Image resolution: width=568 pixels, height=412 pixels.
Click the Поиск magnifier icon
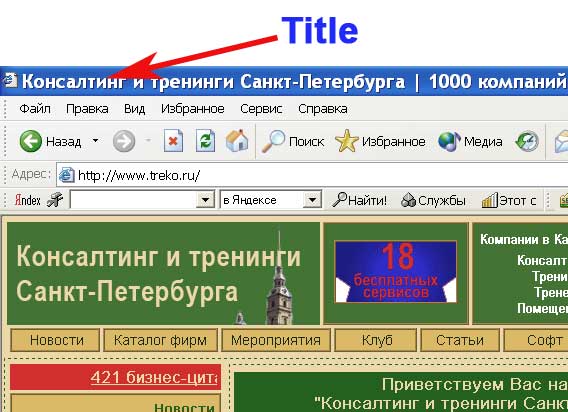(273, 141)
